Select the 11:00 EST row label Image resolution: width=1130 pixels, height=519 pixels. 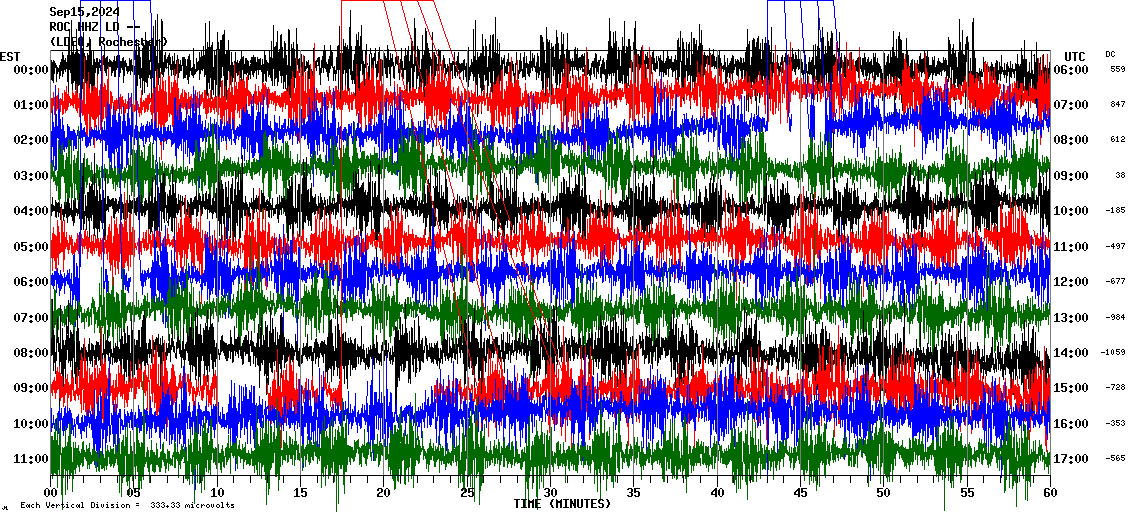click(x=32, y=459)
